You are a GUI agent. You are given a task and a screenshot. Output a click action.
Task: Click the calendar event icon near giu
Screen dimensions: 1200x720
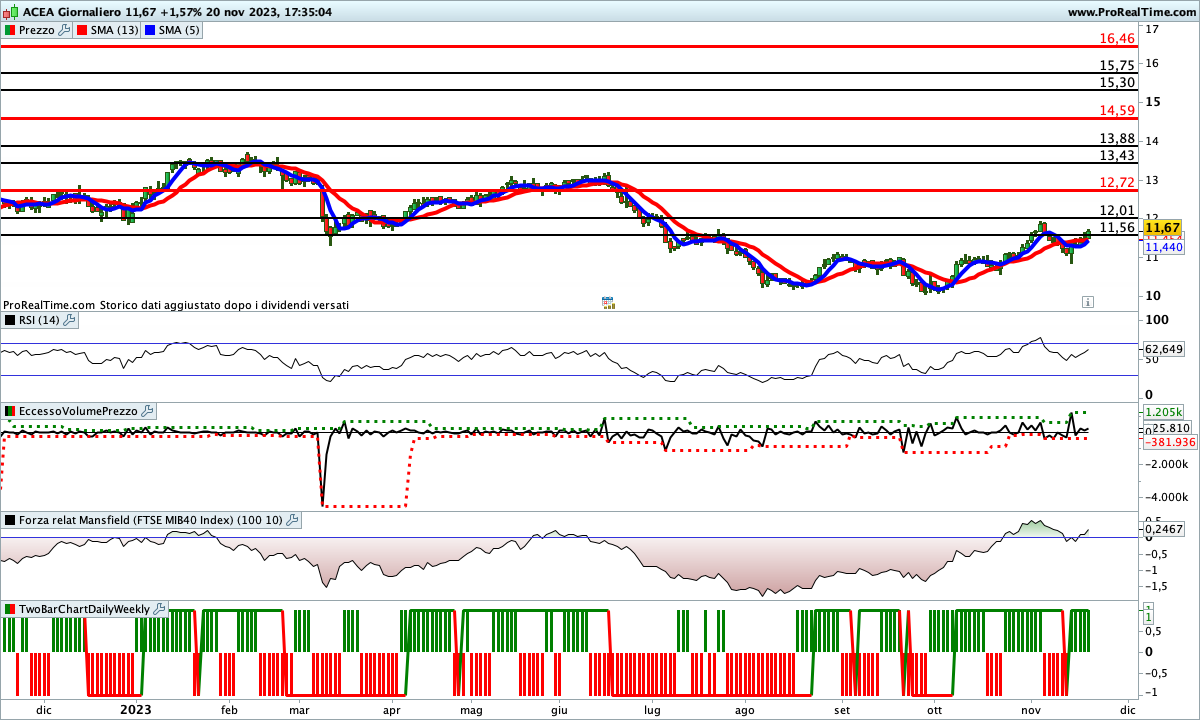tap(607, 301)
